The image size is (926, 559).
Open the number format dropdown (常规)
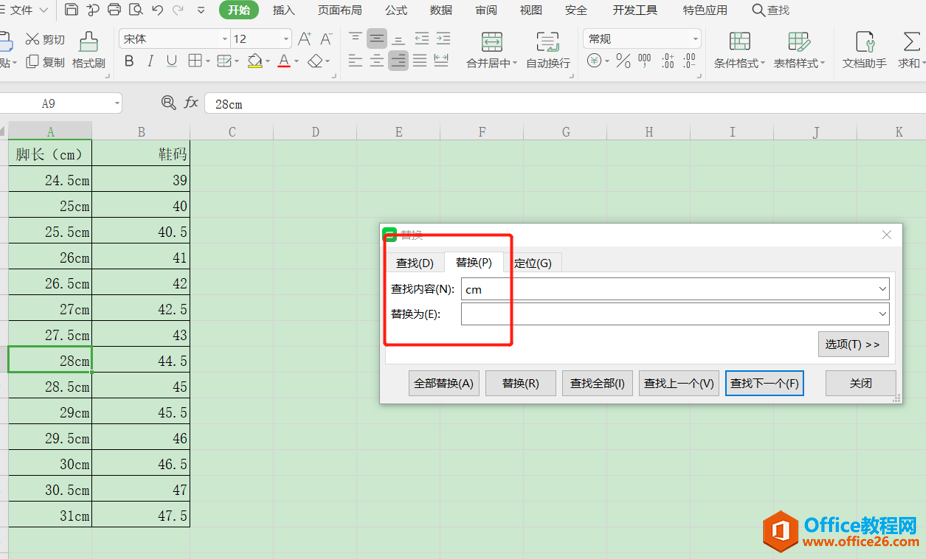pyautogui.click(x=695, y=39)
